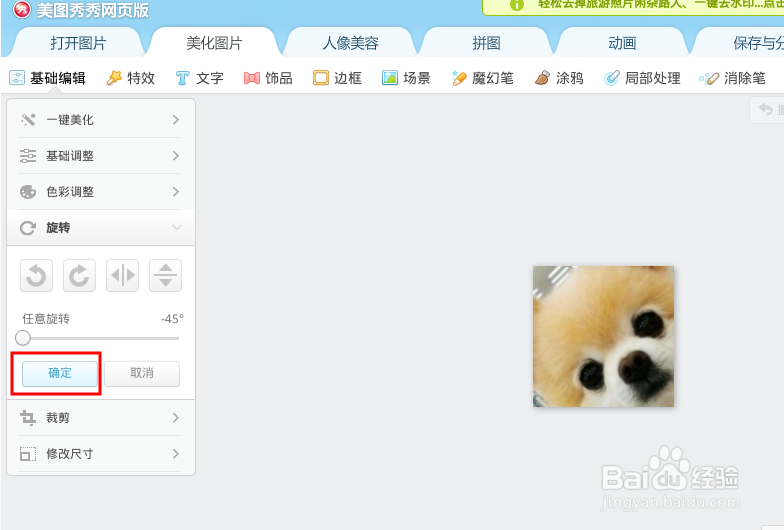Open the 局部处理 local processing tool
Viewport: 784px width, 530px height.
[x=642, y=78]
